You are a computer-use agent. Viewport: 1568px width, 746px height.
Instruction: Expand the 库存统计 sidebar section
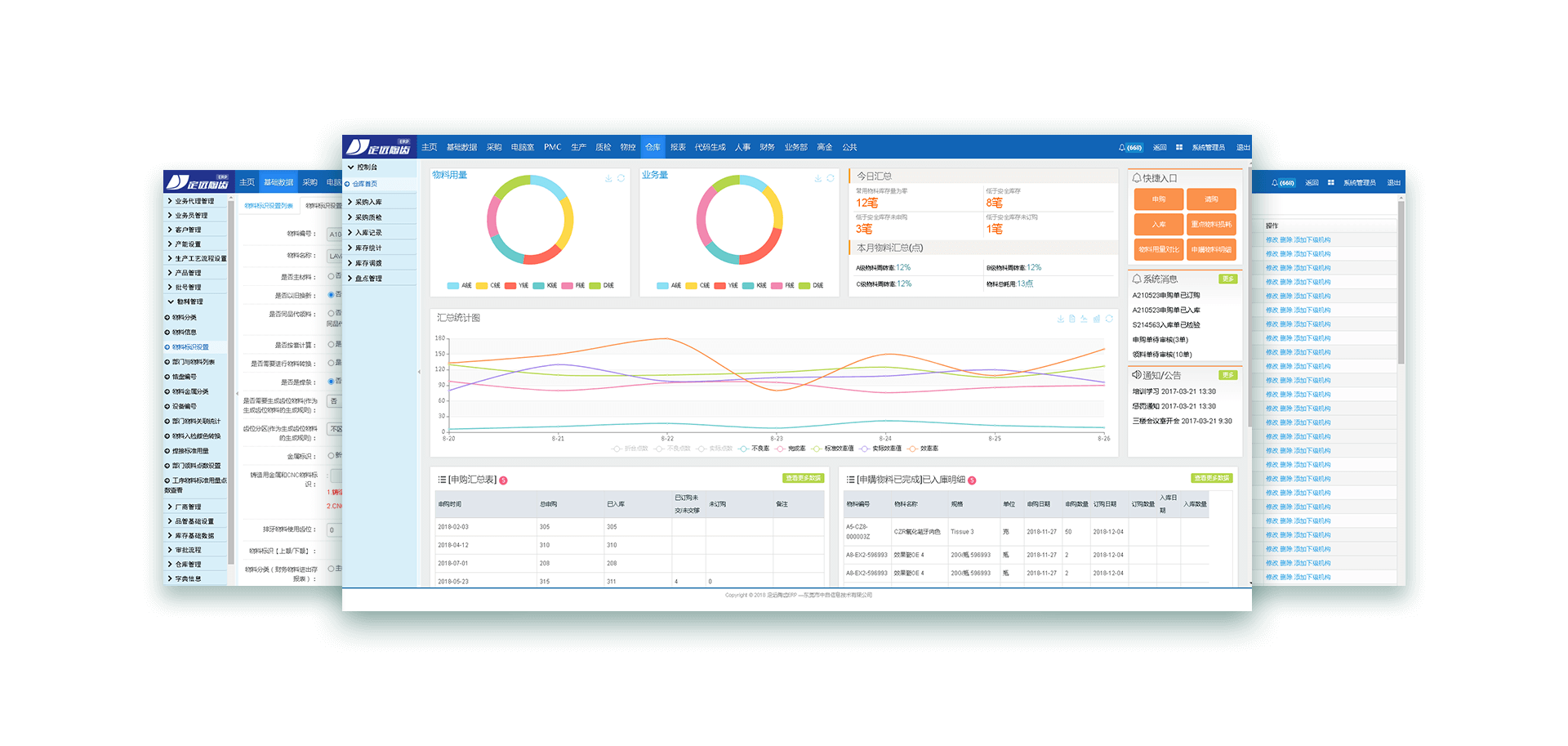pyautogui.click(x=367, y=248)
